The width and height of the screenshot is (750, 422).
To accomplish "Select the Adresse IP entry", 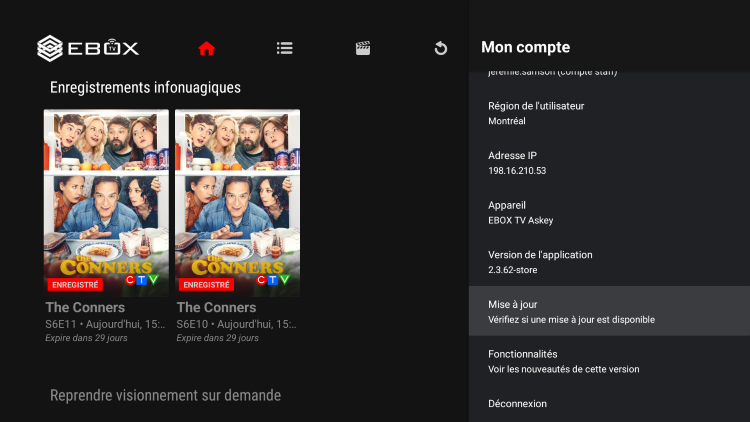I will pyautogui.click(x=609, y=162).
